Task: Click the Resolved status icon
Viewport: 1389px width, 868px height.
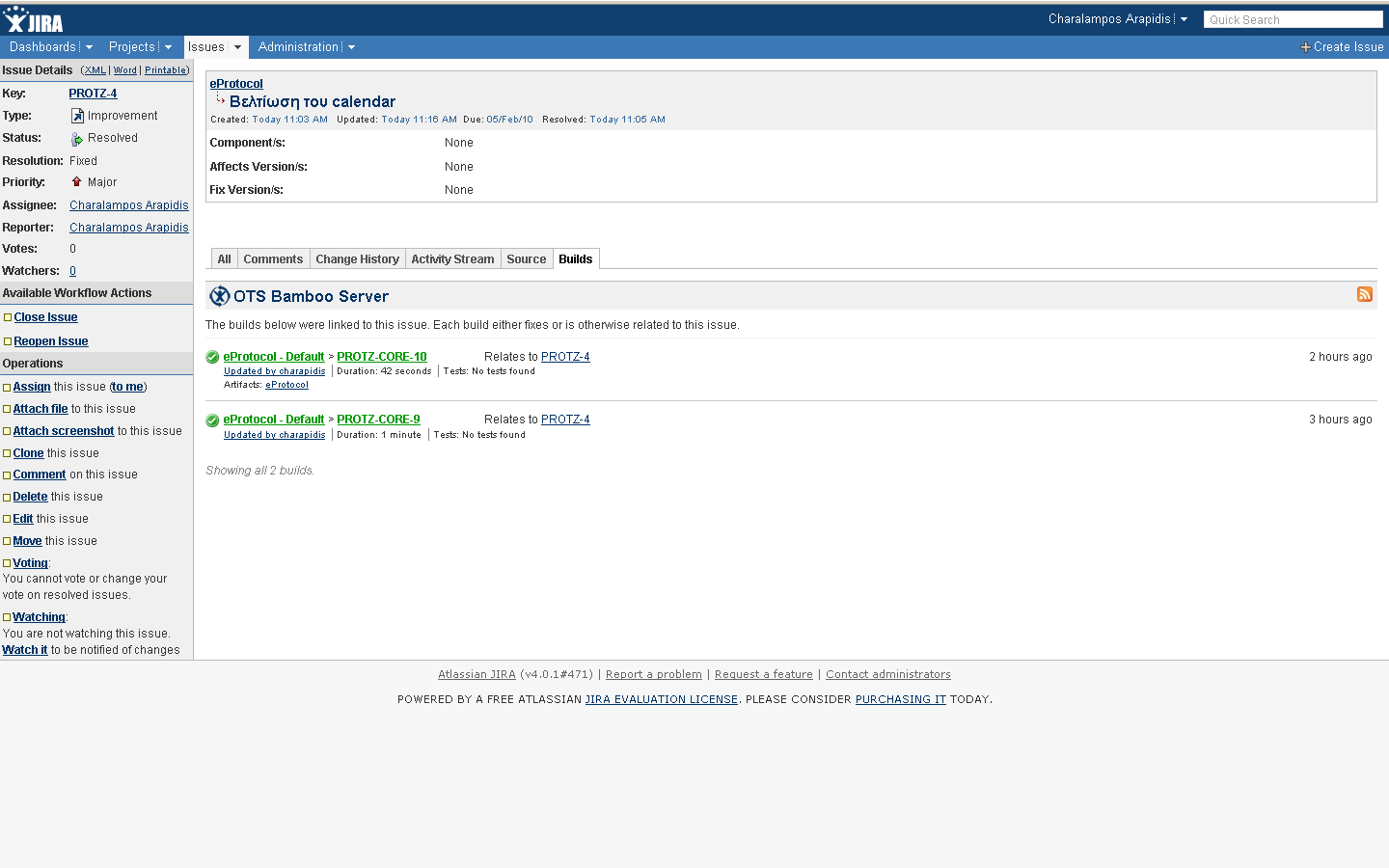Action: point(76,137)
